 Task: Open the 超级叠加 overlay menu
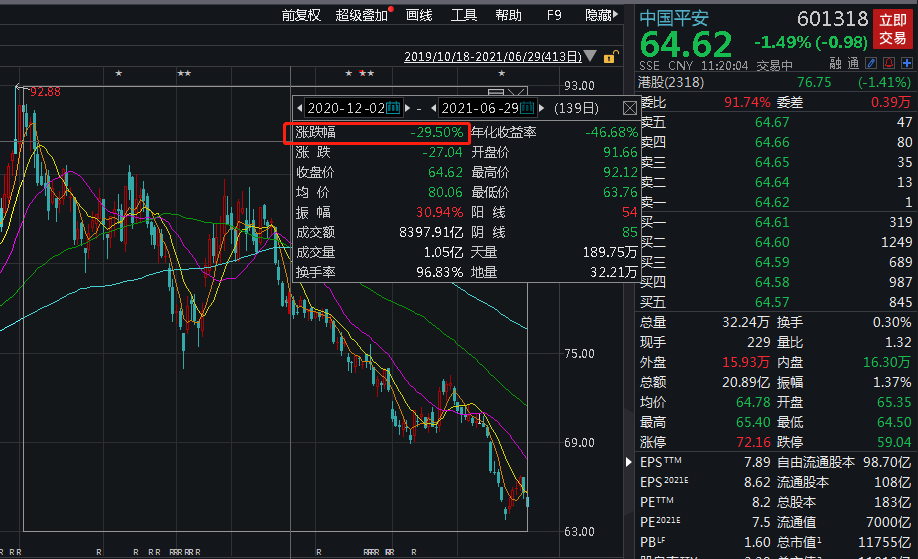point(361,15)
